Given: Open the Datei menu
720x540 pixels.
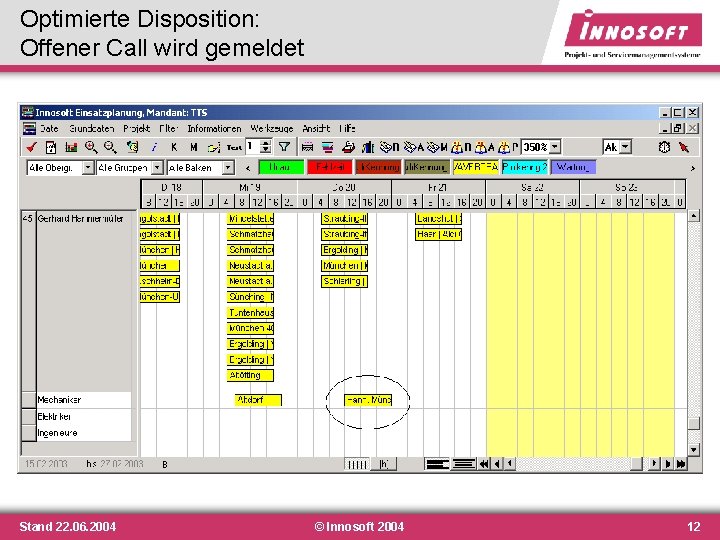Looking at the screenshot, I should [49, 129].
